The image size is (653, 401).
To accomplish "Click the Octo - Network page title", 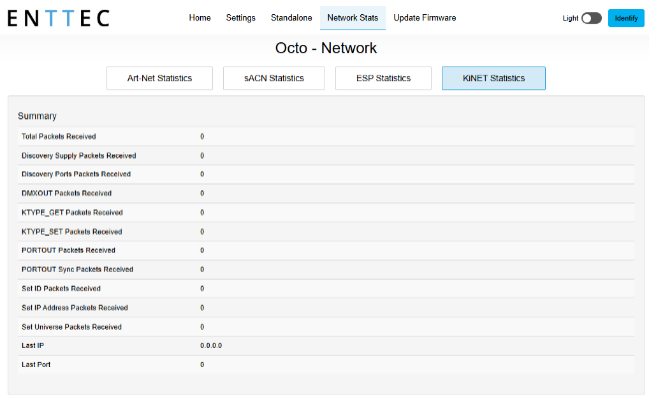I will point(326,48).
